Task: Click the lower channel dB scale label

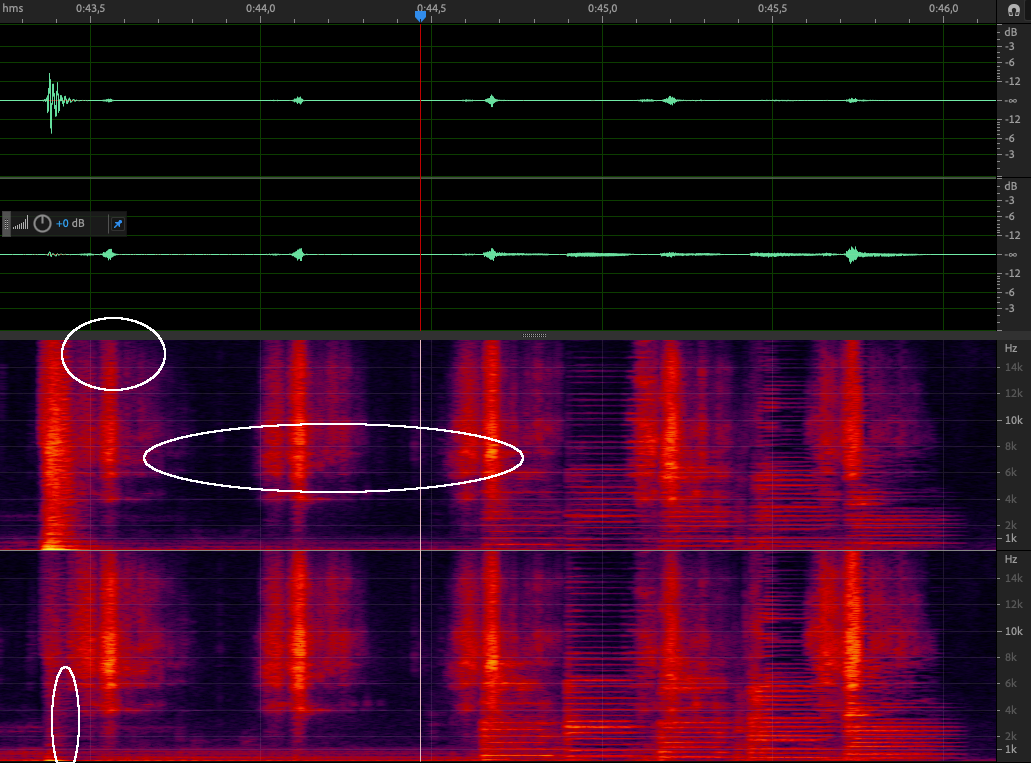Action: tap(1011, 185)
